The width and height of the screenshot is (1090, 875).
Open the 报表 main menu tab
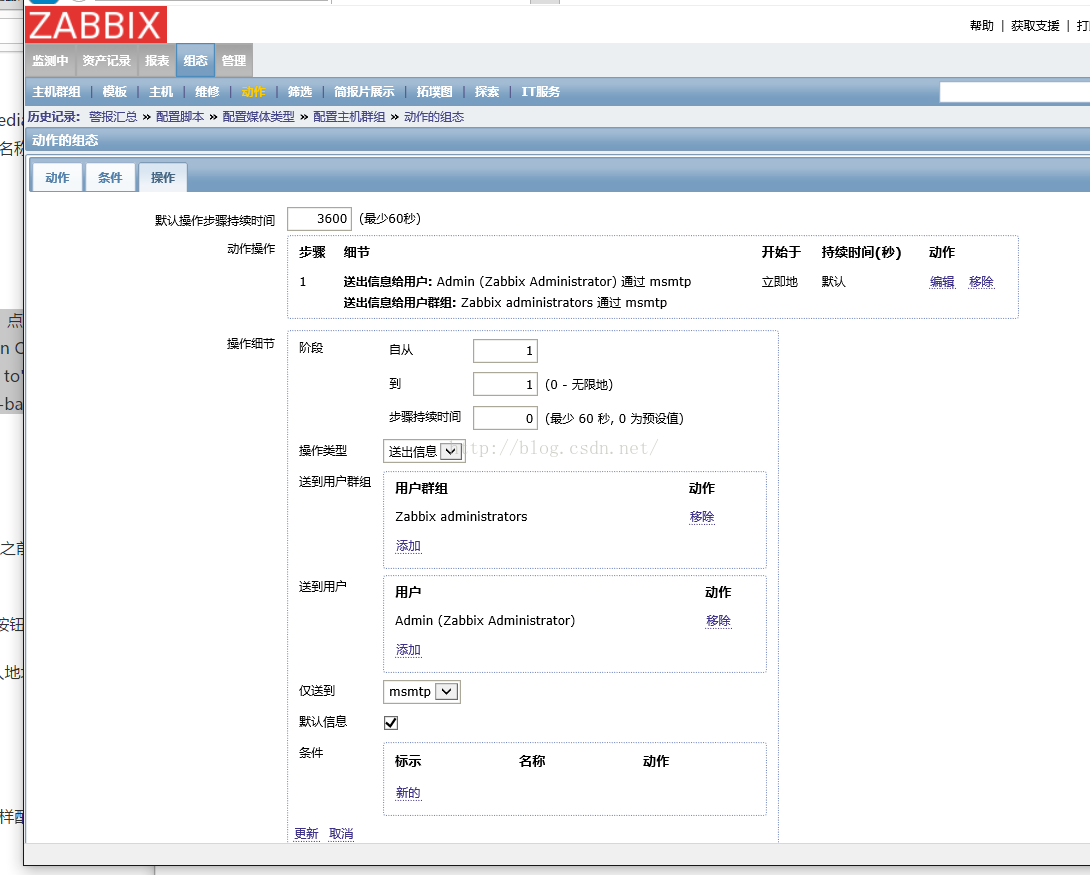point(157,61)
